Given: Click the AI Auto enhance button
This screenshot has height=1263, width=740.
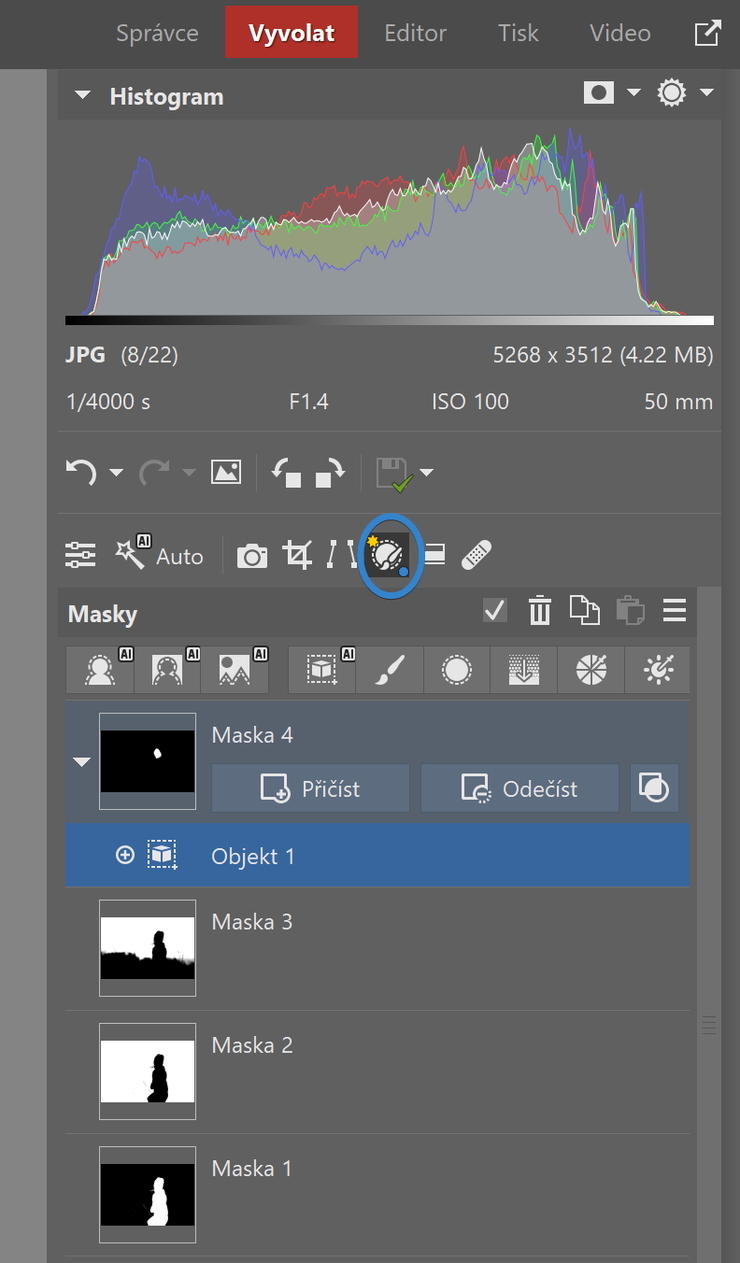Looking at the screenshot, I should (x=159, y=555).
